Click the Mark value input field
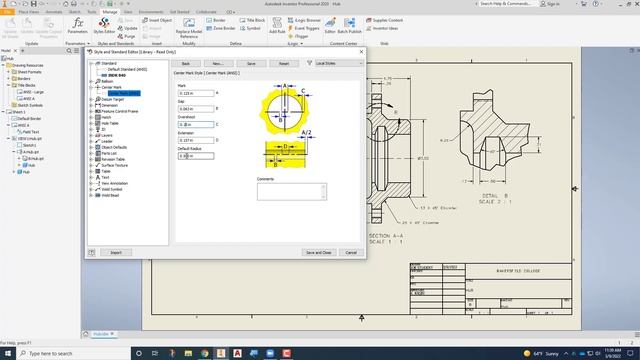Screen dimensions: 640x360 [196, 93]
